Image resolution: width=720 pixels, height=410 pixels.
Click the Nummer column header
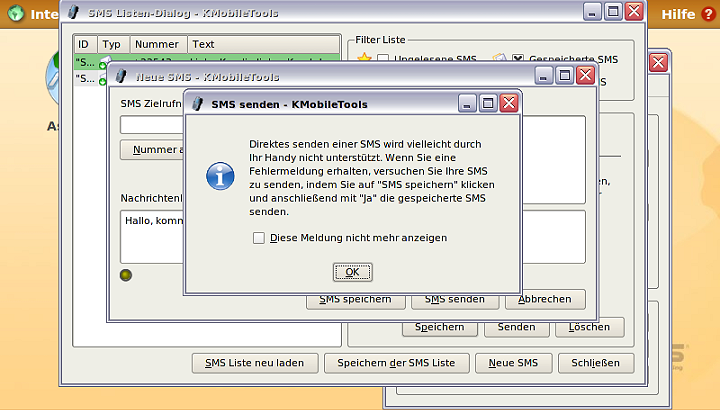158,44
